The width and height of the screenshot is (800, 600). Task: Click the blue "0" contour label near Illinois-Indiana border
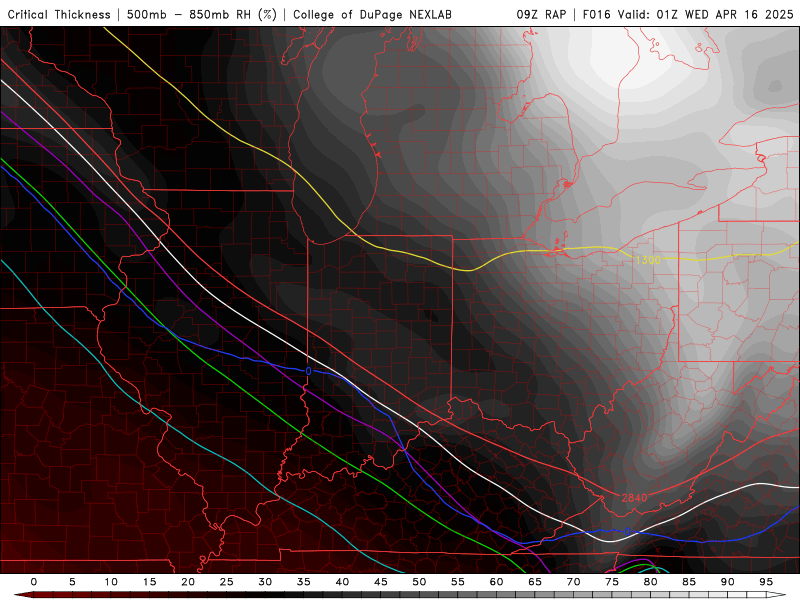[x=308, y=371]
